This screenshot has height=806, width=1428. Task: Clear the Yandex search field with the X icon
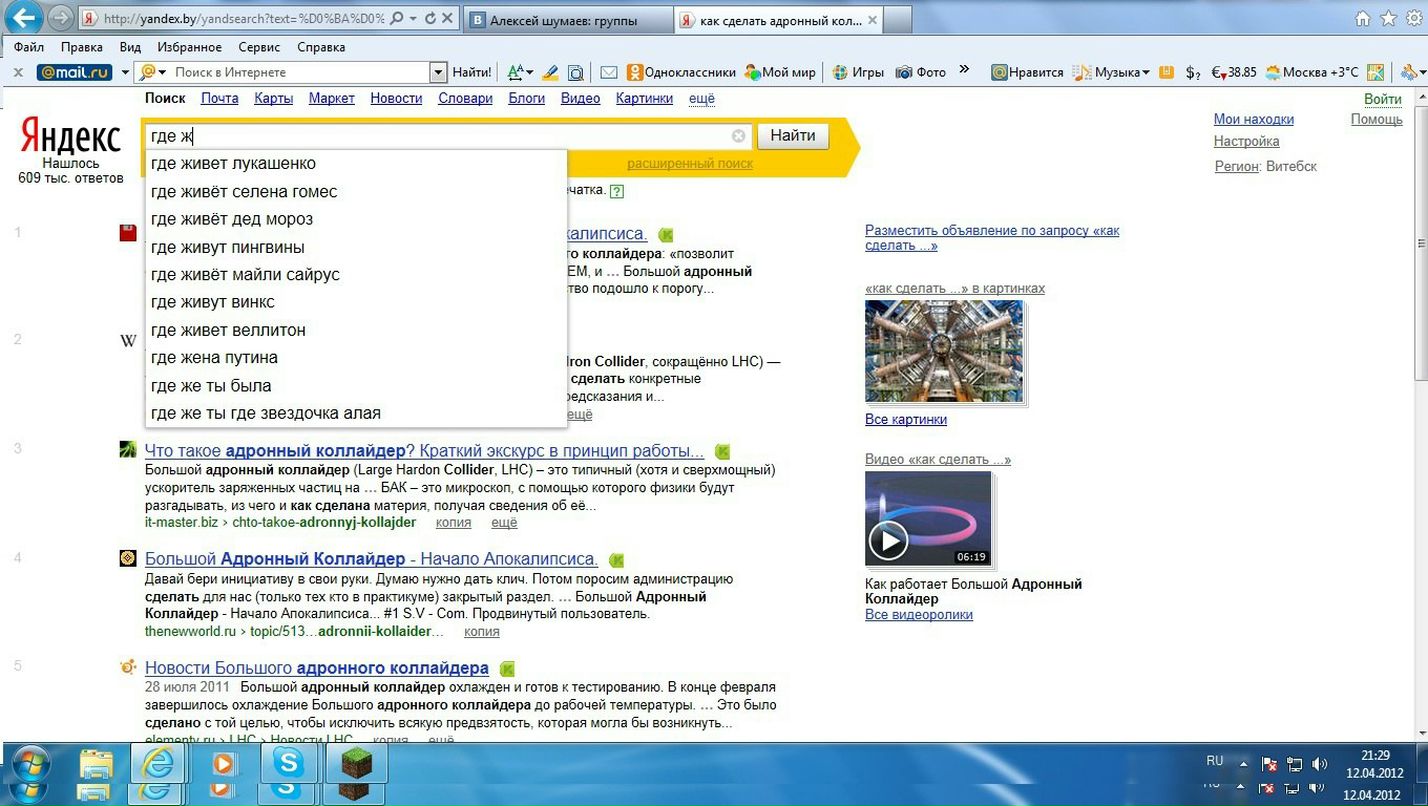pyautogui.click(x=738, y=136)
